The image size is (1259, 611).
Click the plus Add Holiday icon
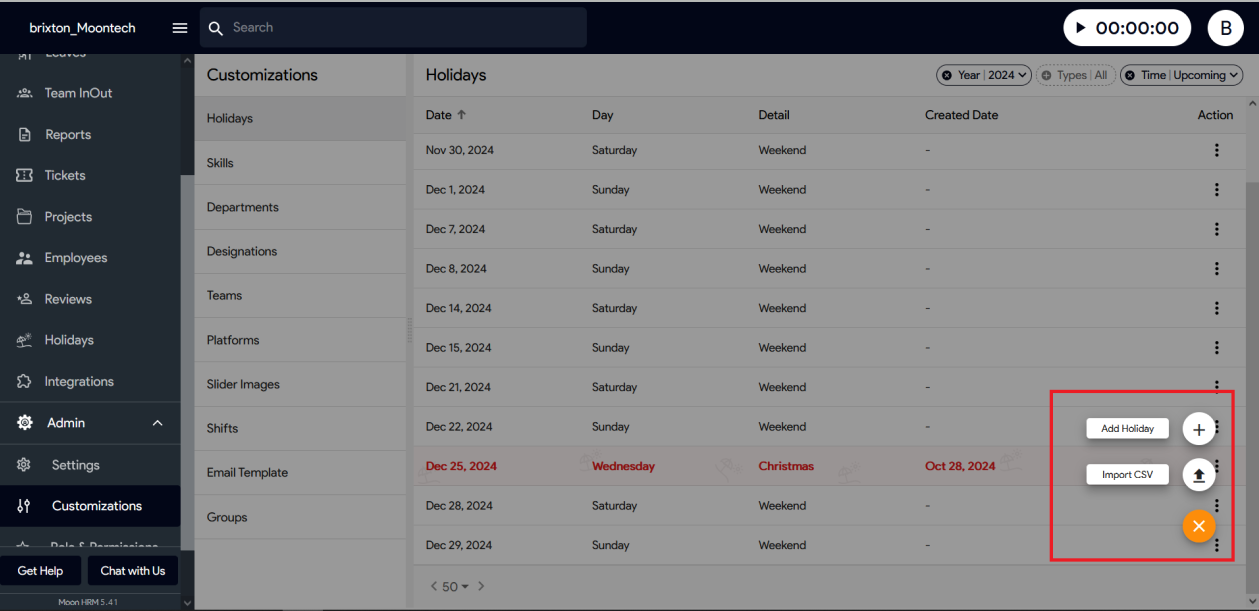click(1199, 428)
